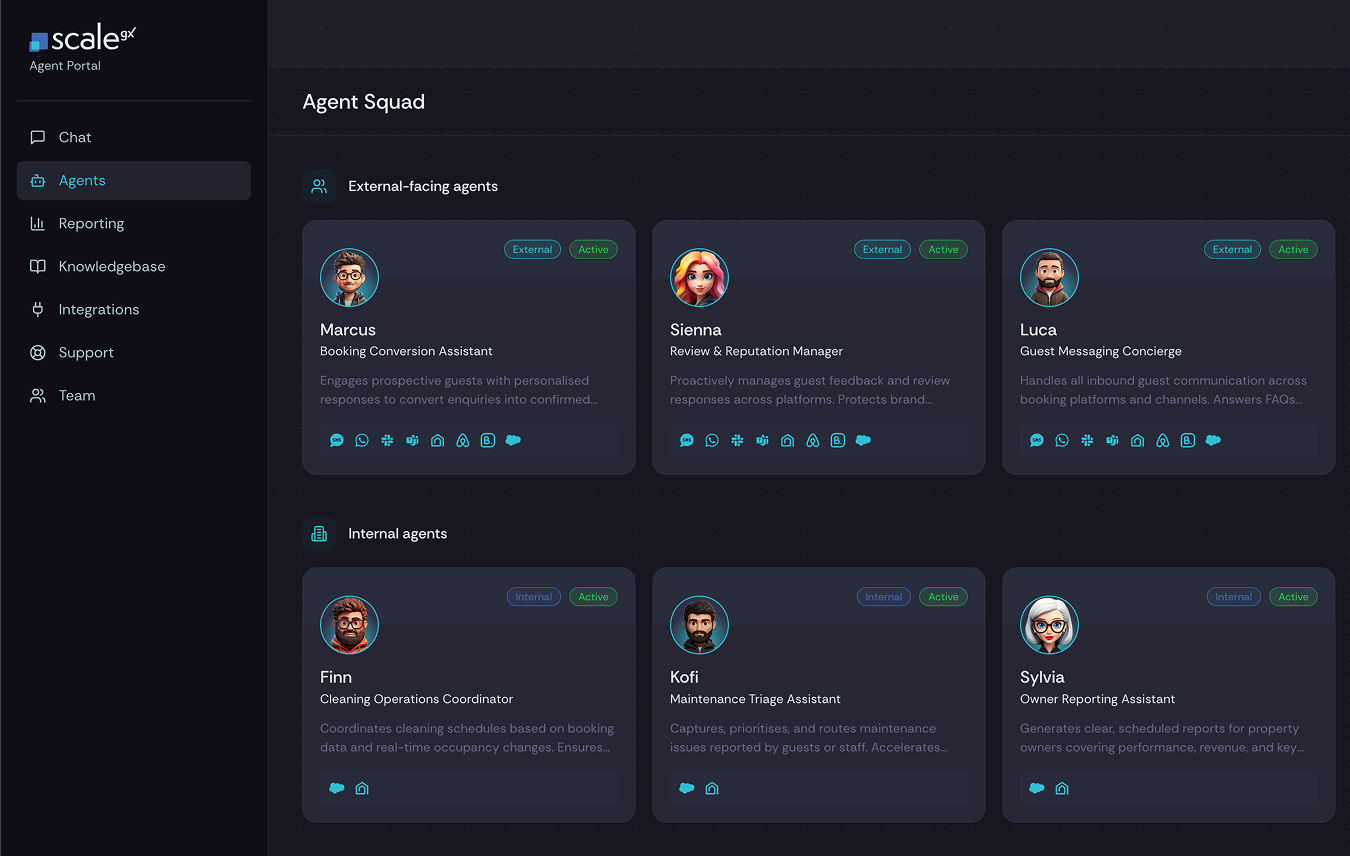Open the Chat section in the sidebar
The image size is (1350, 856).
pos(134,137)
